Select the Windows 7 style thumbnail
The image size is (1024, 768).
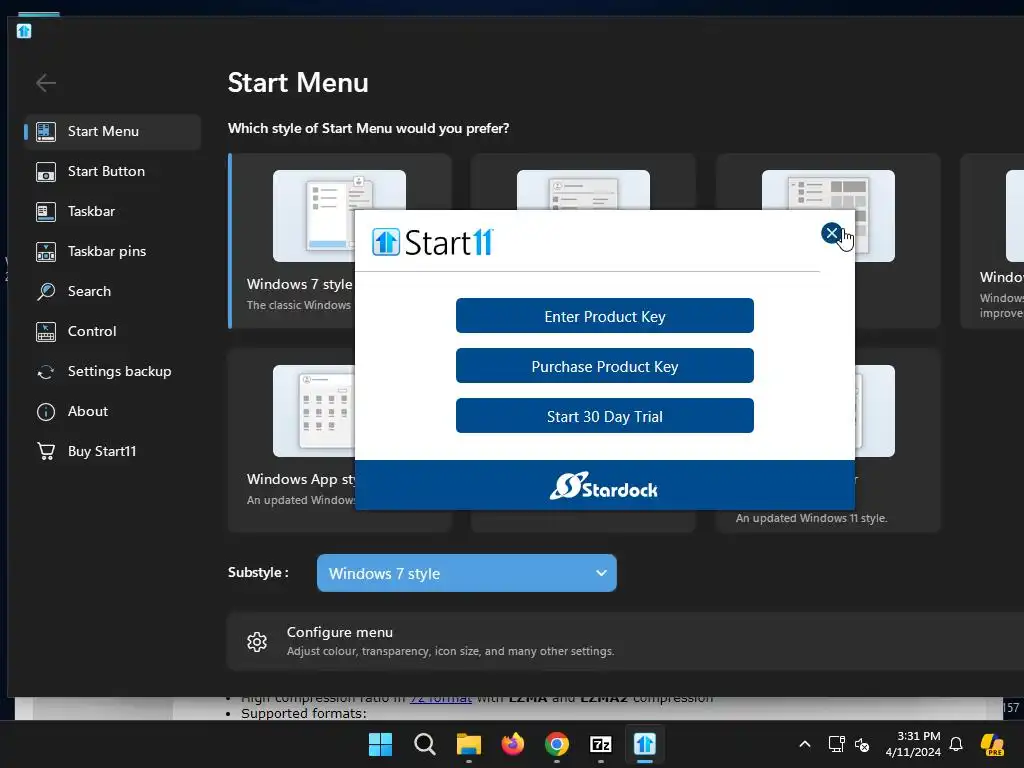click(313, 216)
